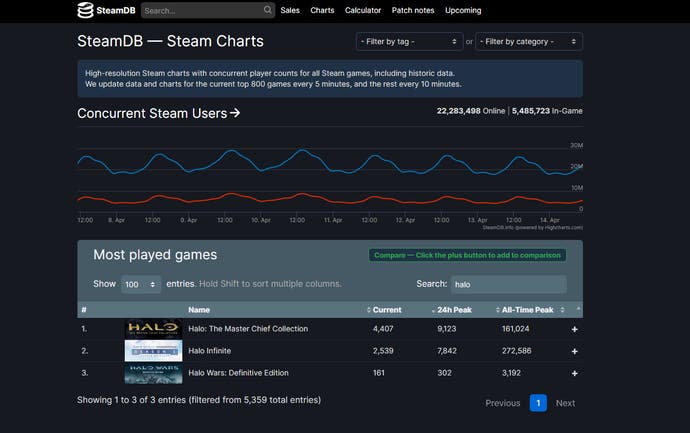Click the SteamDB logo icon
This screenshot has height=433, width=690.
tap(85, 10)
